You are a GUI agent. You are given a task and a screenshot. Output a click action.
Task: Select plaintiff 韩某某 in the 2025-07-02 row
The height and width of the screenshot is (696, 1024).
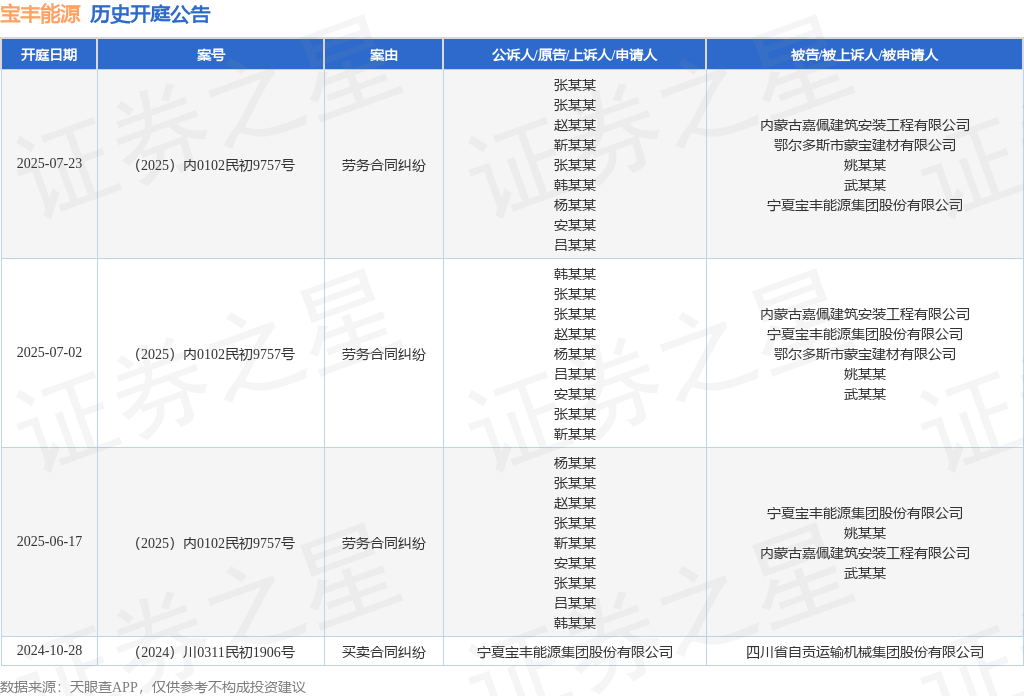(x=575, y=274)
